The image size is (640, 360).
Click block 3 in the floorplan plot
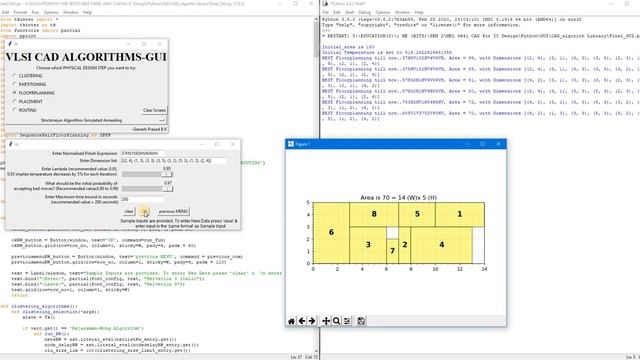(368, 245)
